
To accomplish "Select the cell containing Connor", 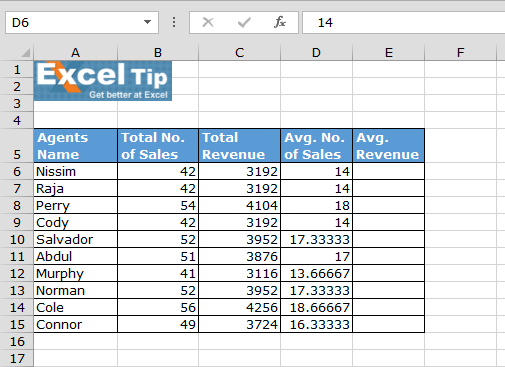I will pyautogui.click(x=76, y=324).
